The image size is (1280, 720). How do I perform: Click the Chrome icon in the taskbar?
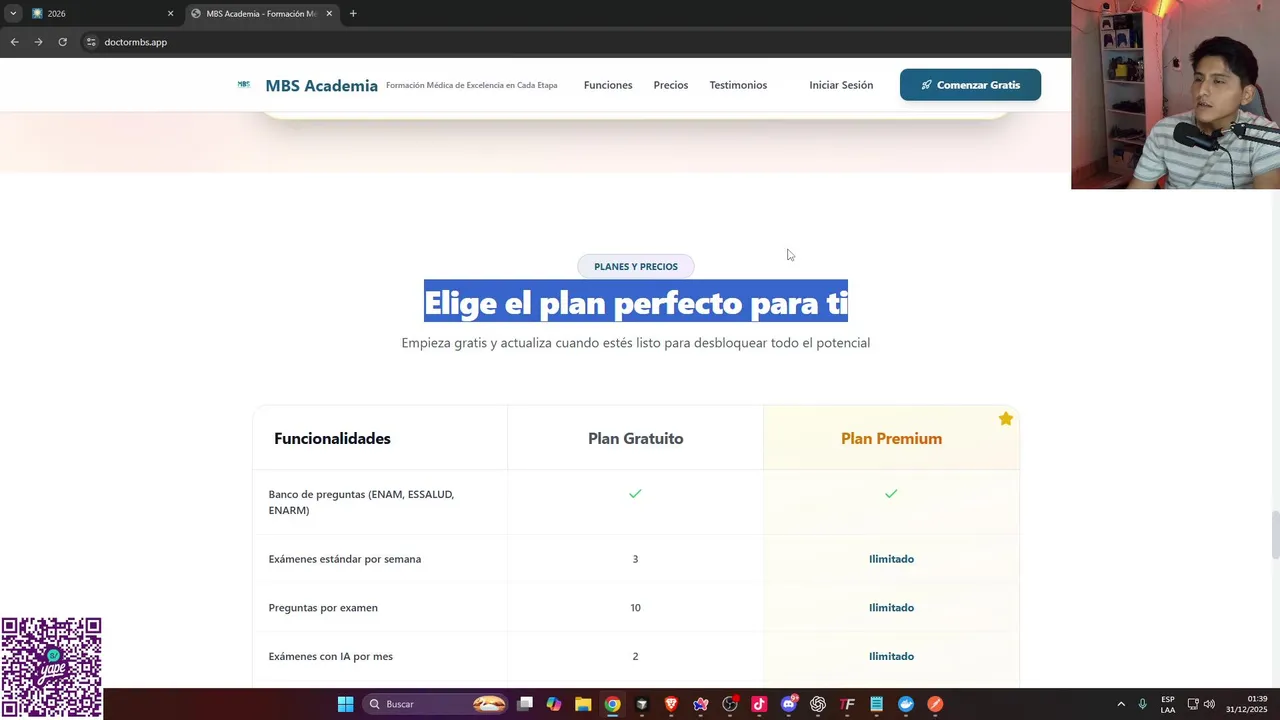click(612, 704)
